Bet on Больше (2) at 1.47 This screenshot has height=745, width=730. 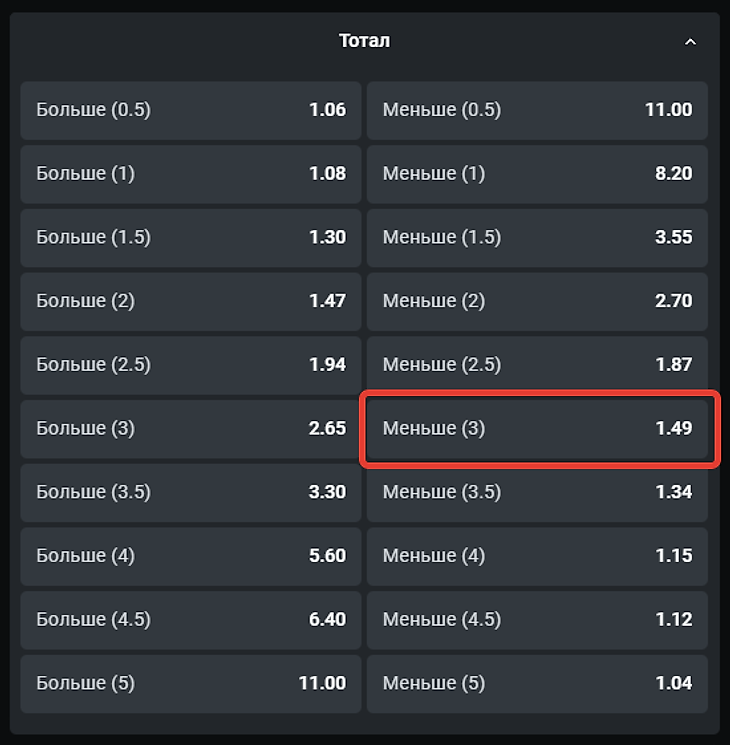190,301
